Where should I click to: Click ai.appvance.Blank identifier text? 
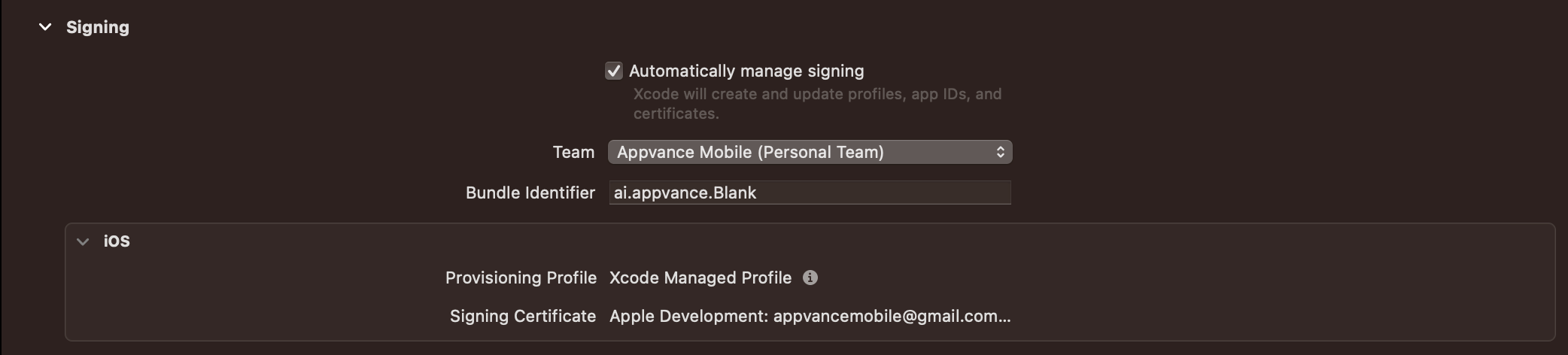[x=685, y=193]
